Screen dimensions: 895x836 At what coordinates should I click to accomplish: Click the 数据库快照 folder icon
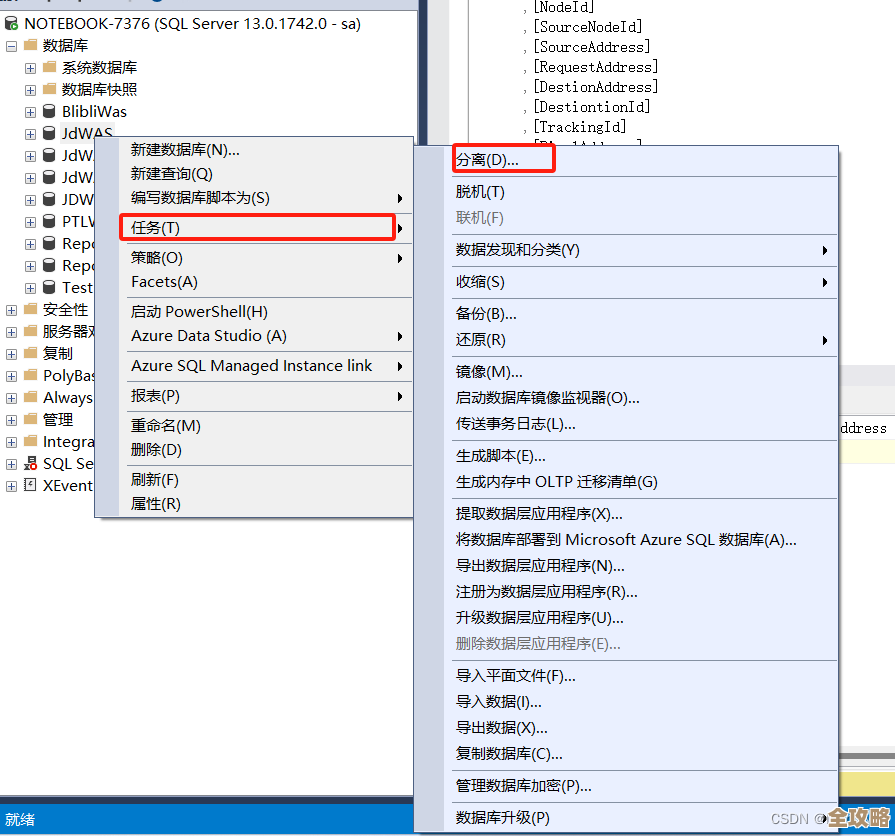[x=48, y=89]
